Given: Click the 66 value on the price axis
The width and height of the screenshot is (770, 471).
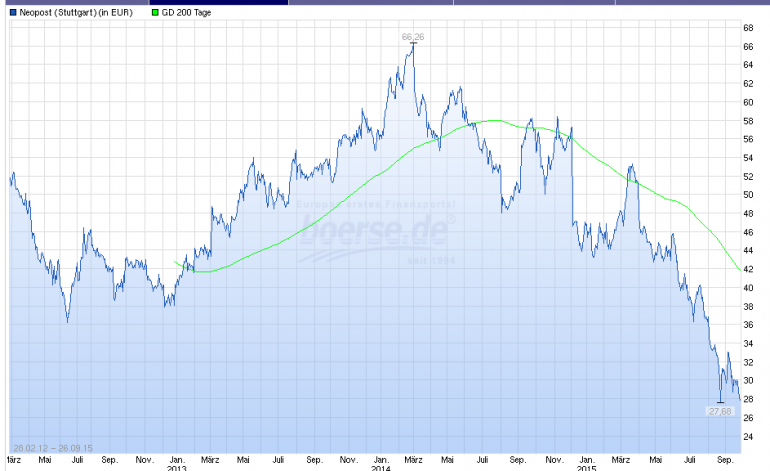Looking at the screenshot, I should pyautogui.click(x=748, y=47).
